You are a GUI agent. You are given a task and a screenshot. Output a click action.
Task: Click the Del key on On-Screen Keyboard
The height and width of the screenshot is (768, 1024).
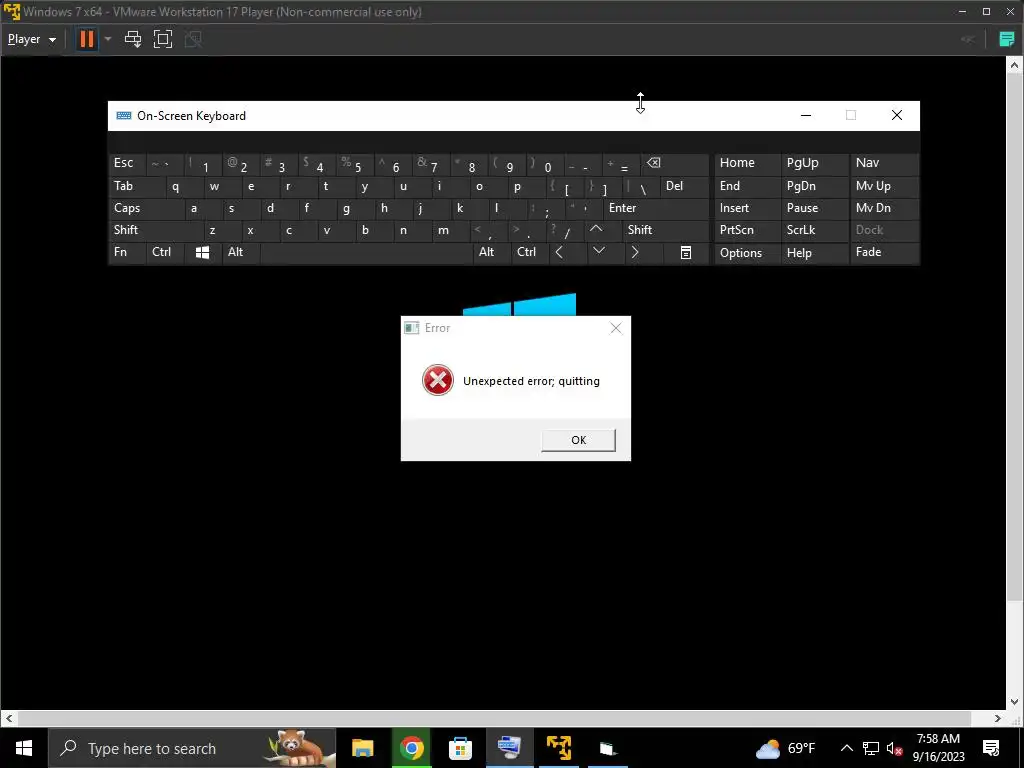point(685,186)
